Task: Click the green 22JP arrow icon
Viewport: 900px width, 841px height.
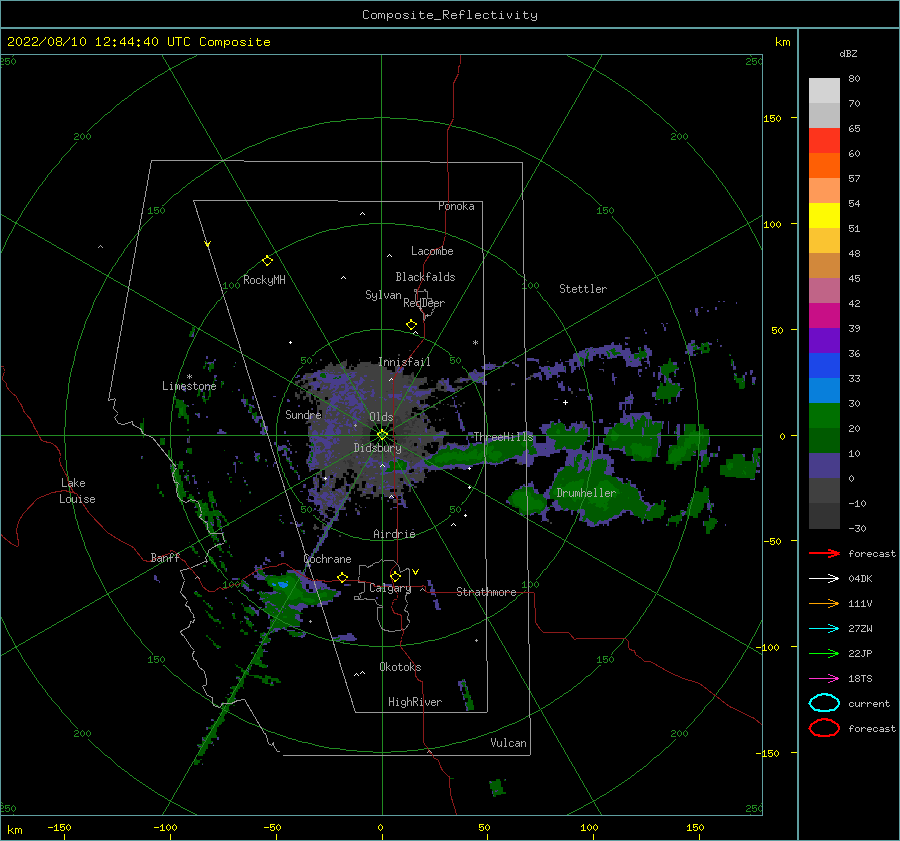Action: tap(824, 653)
